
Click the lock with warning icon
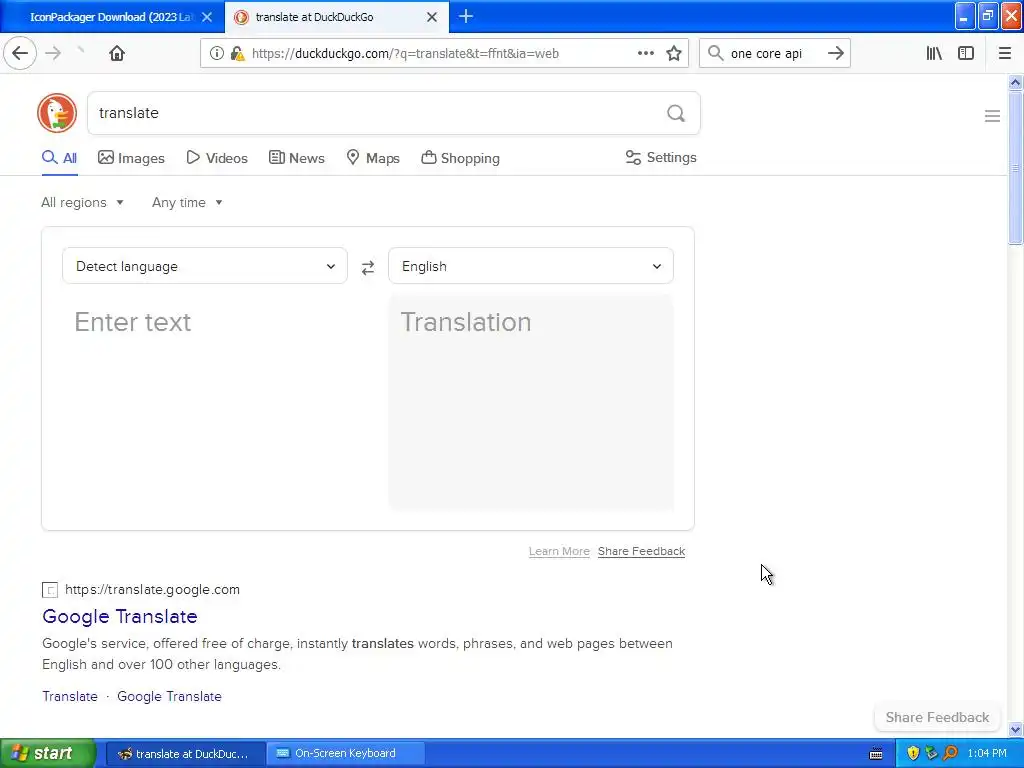237,54
